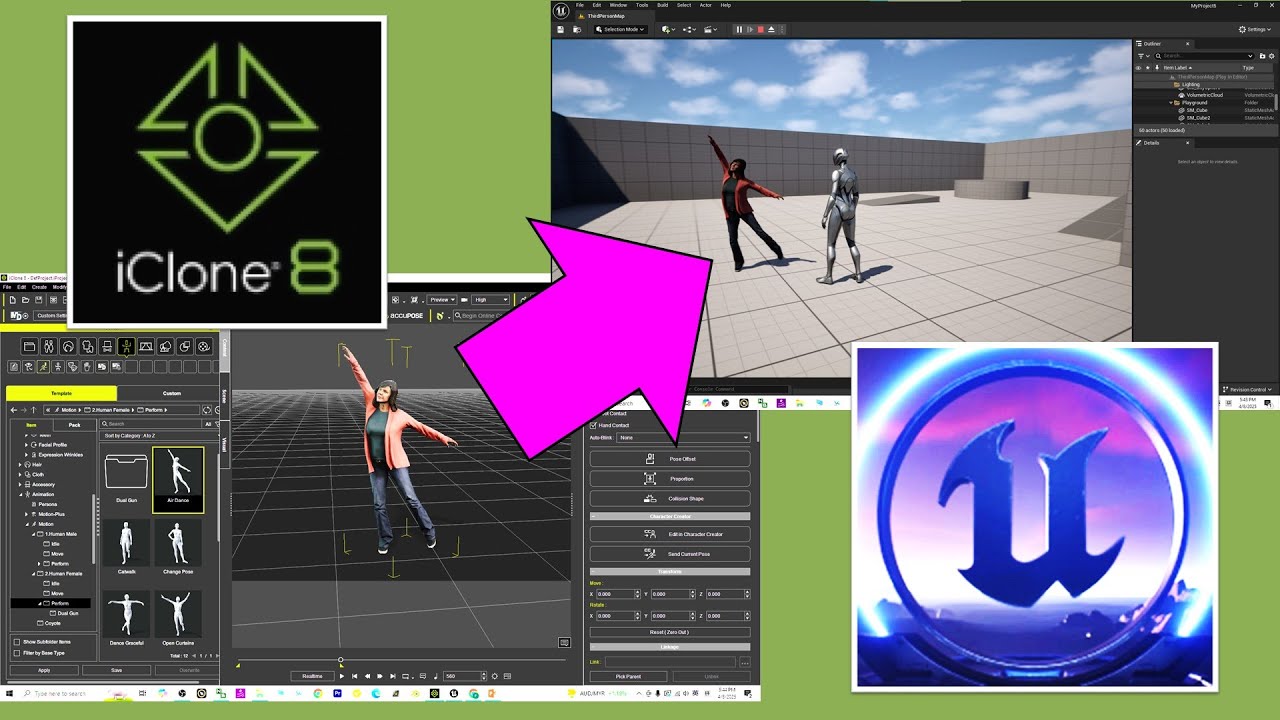Open the Sort by Category dropdown
The height and width of the screenshot is (720, 1280).
pos(161,436)
